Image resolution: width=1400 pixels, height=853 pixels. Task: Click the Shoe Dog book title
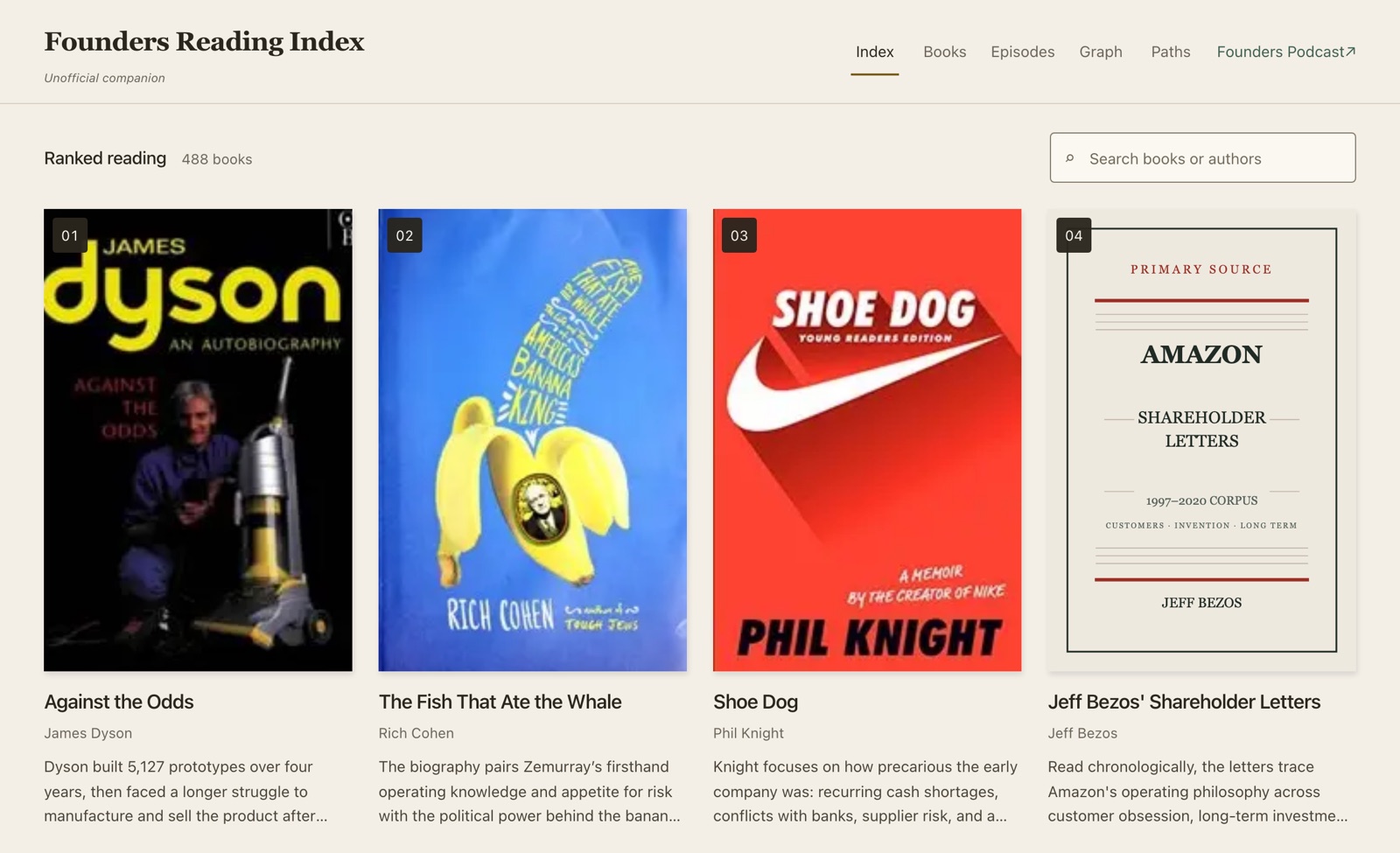tap(755, 702)
